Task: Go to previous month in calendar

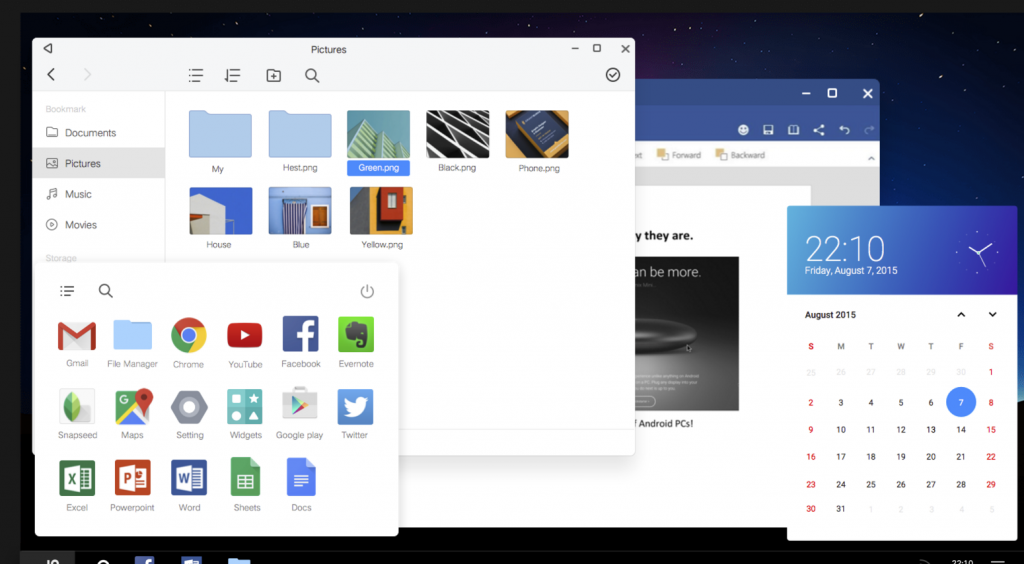Action: (961, 315)
